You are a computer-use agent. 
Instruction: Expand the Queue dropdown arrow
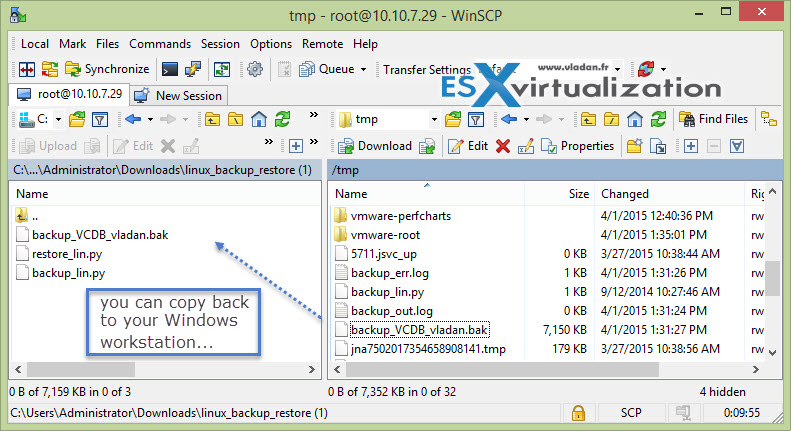tap(363, 69)
